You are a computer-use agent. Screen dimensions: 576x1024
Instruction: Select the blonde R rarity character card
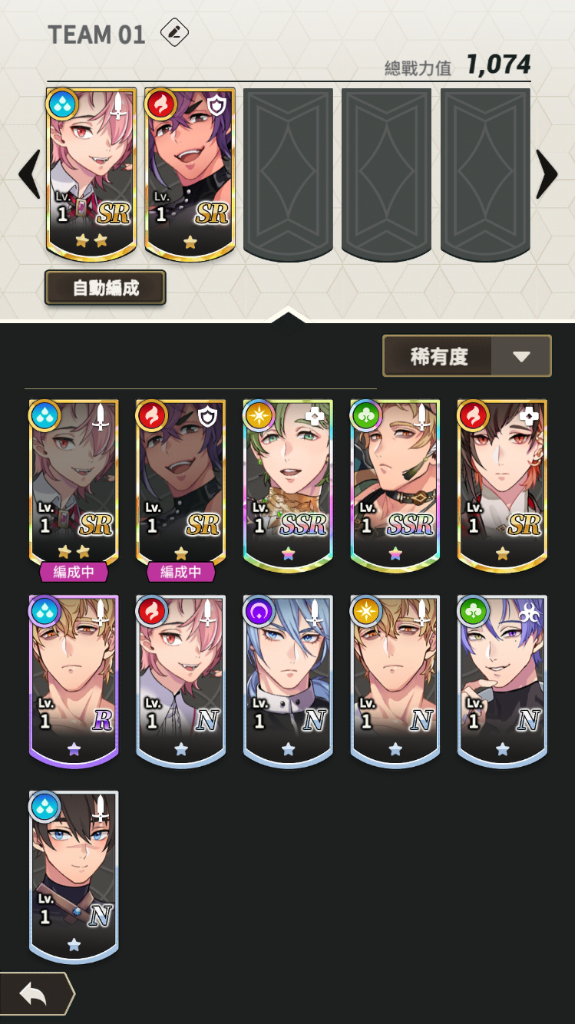point(74,680)
